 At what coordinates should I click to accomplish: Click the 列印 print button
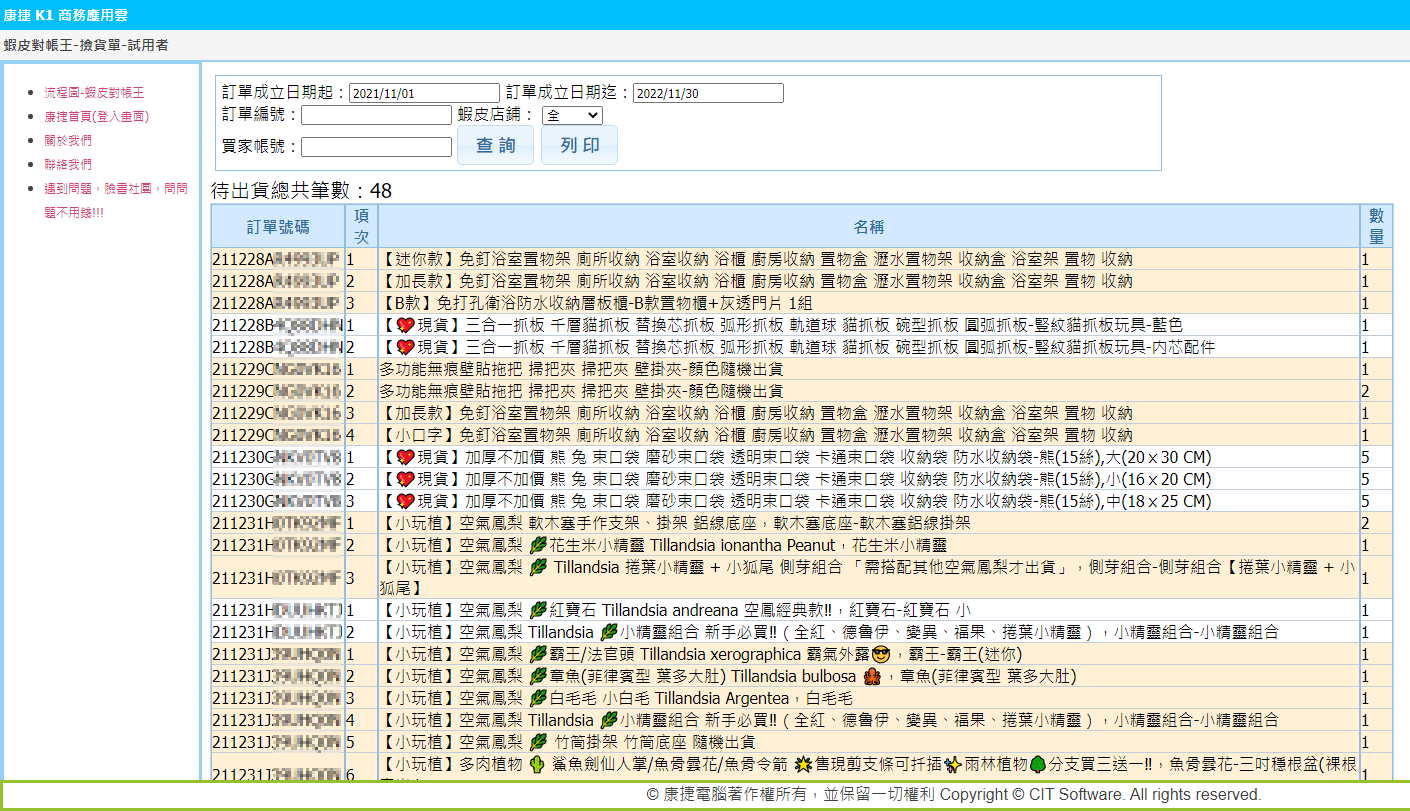(x=579, y=146)
